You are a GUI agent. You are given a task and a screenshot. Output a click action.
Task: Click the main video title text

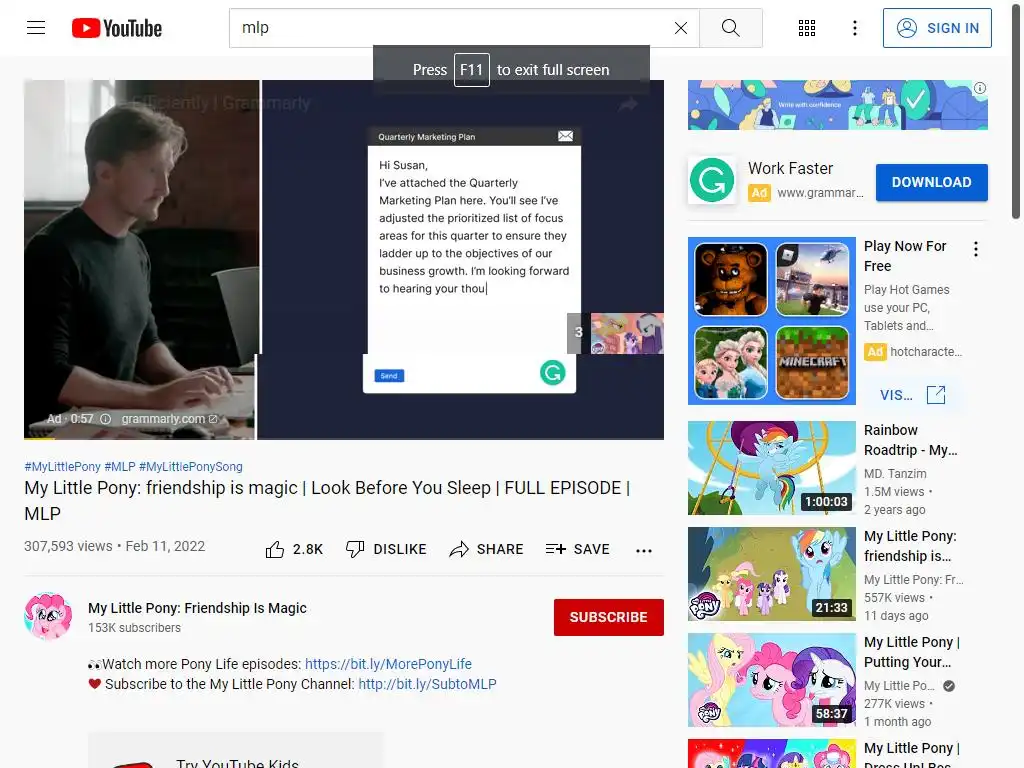coord(327,500)
